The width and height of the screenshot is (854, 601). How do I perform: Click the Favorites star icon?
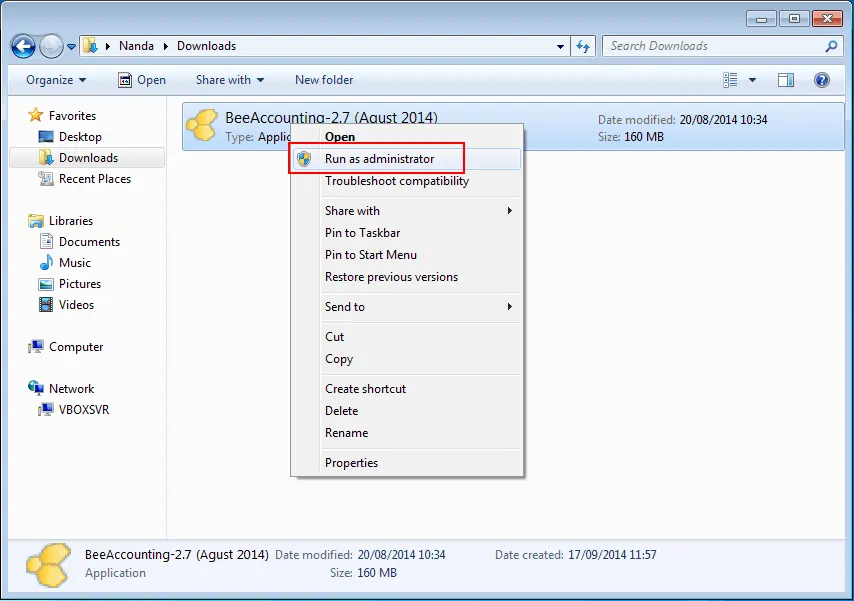point(36,115)
